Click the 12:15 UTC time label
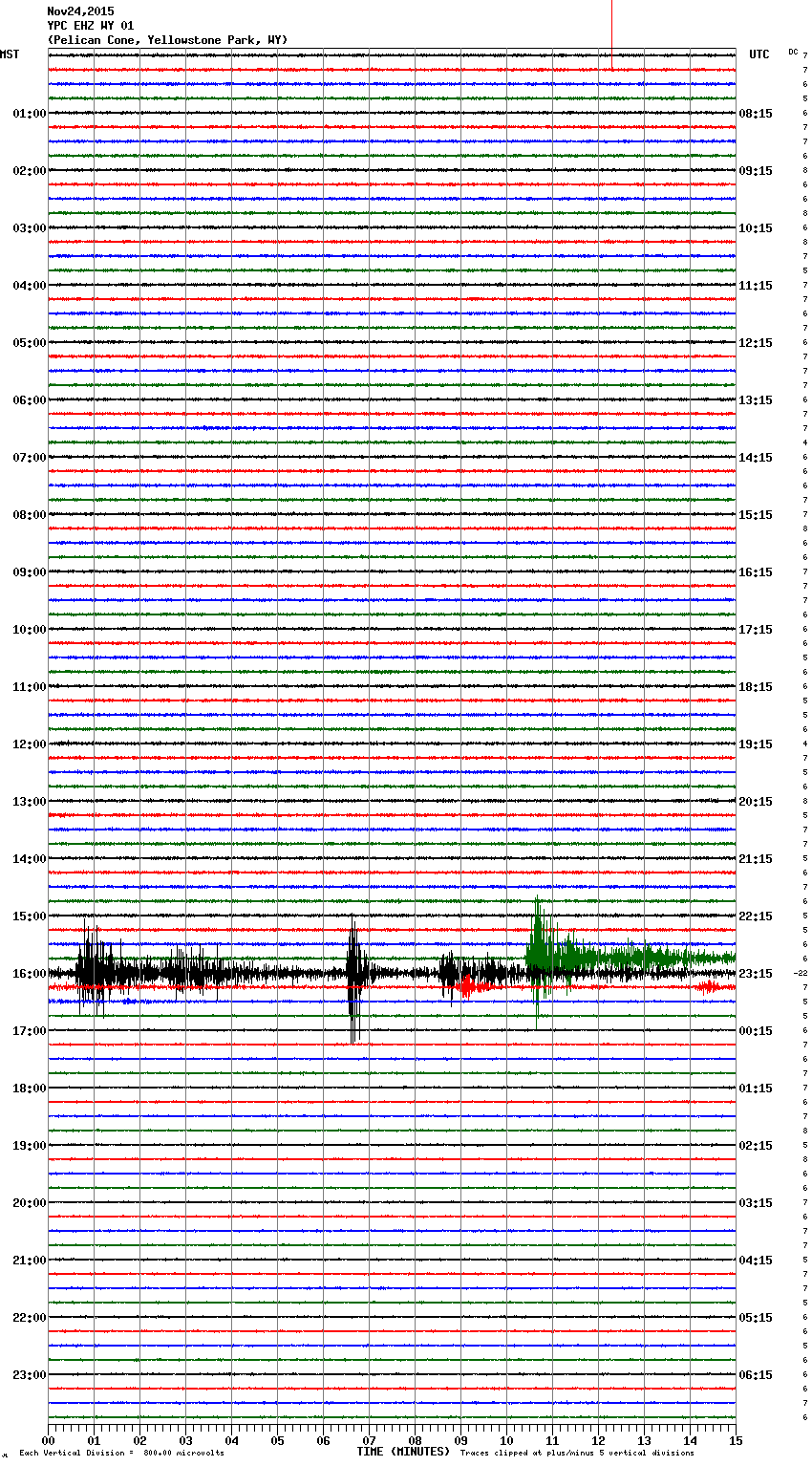 [756, 343]
